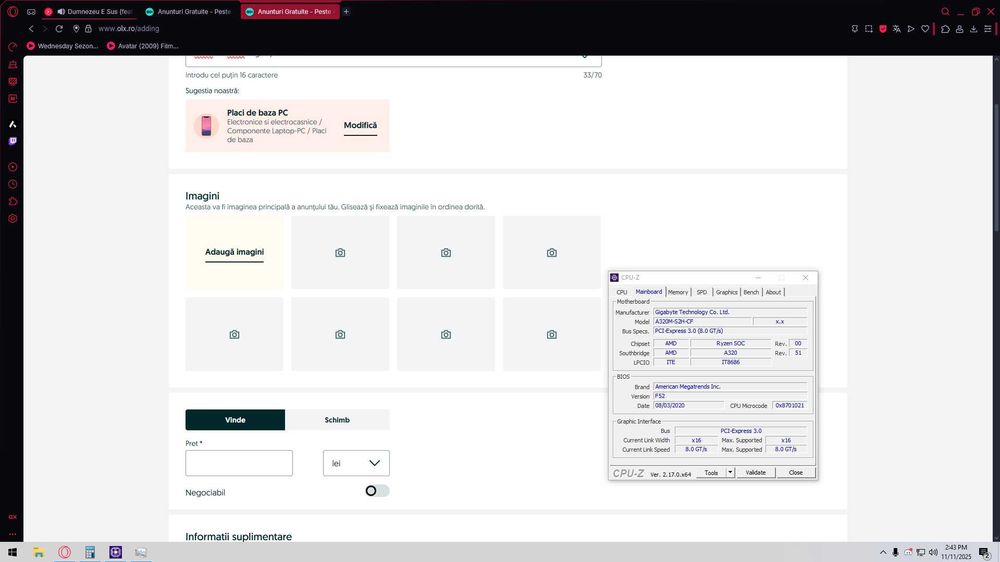Open the Opera main menu logo
Image resolution: width=1000 pixels, height=562 pixels.
[12, 11]
